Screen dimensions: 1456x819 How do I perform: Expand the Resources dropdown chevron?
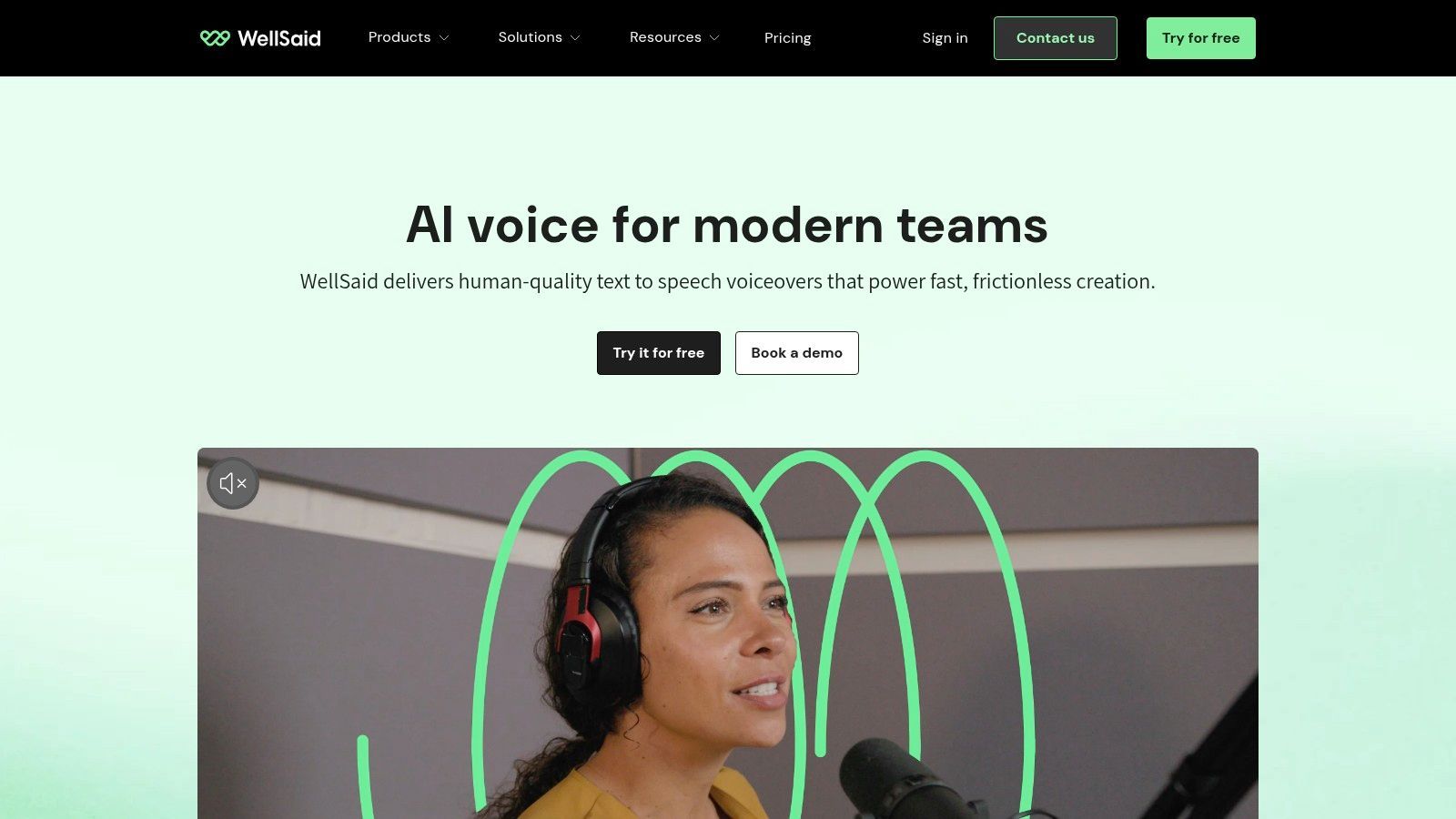point(714,38)
